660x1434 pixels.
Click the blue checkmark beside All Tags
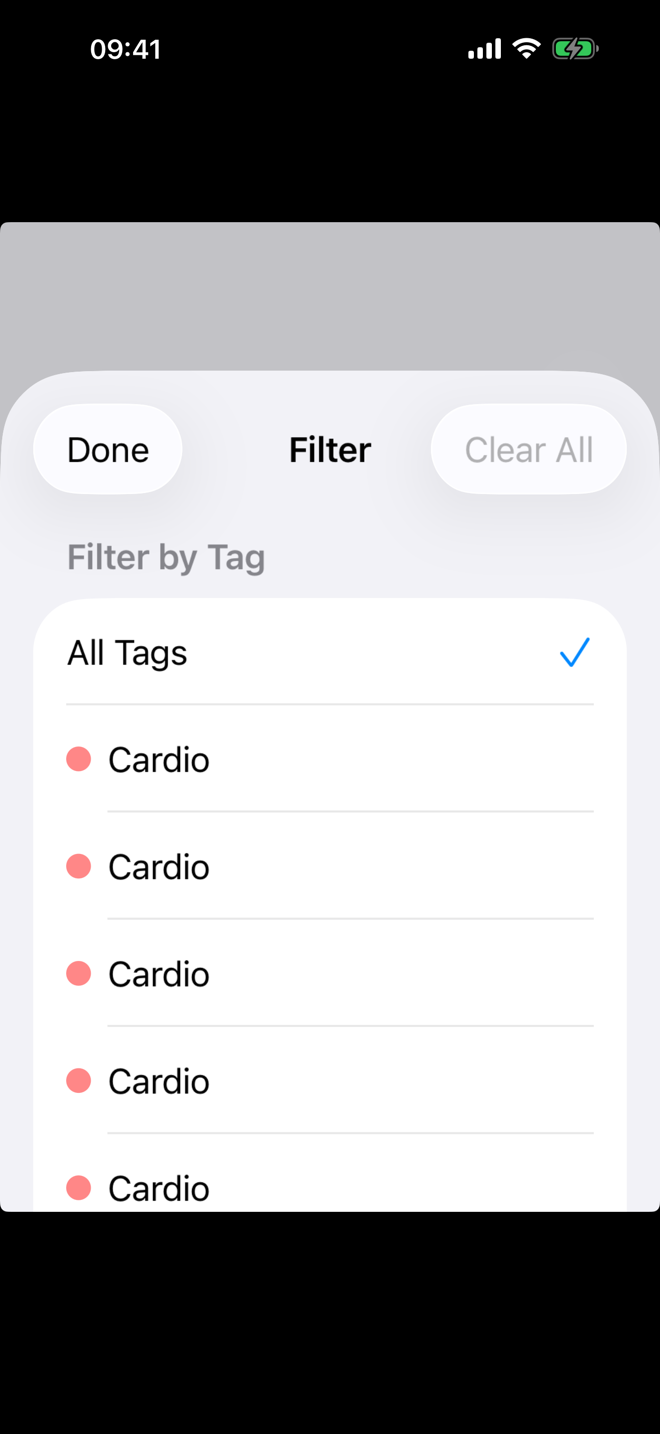574,653
